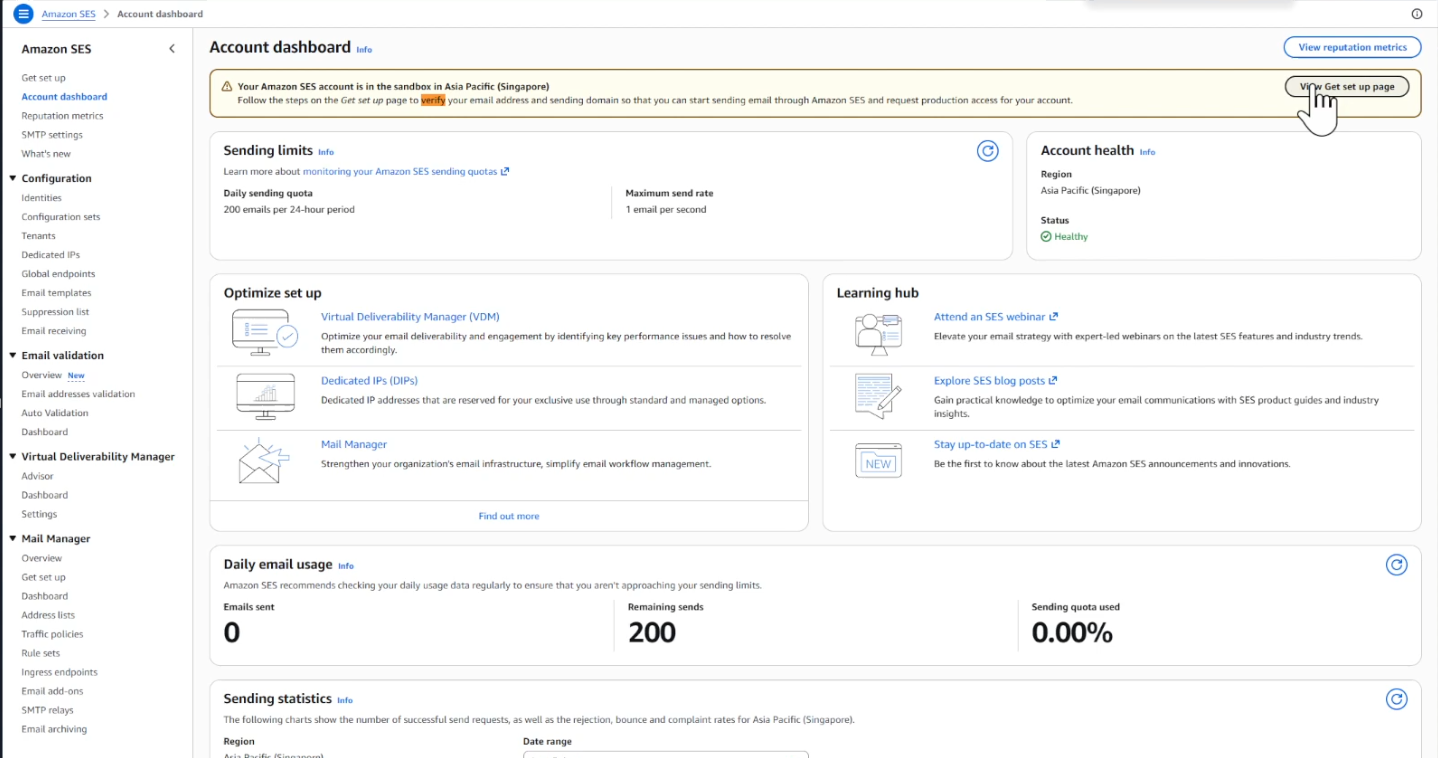
Task: Open Email addresses validation in sidebar
Action: point(78,394)
